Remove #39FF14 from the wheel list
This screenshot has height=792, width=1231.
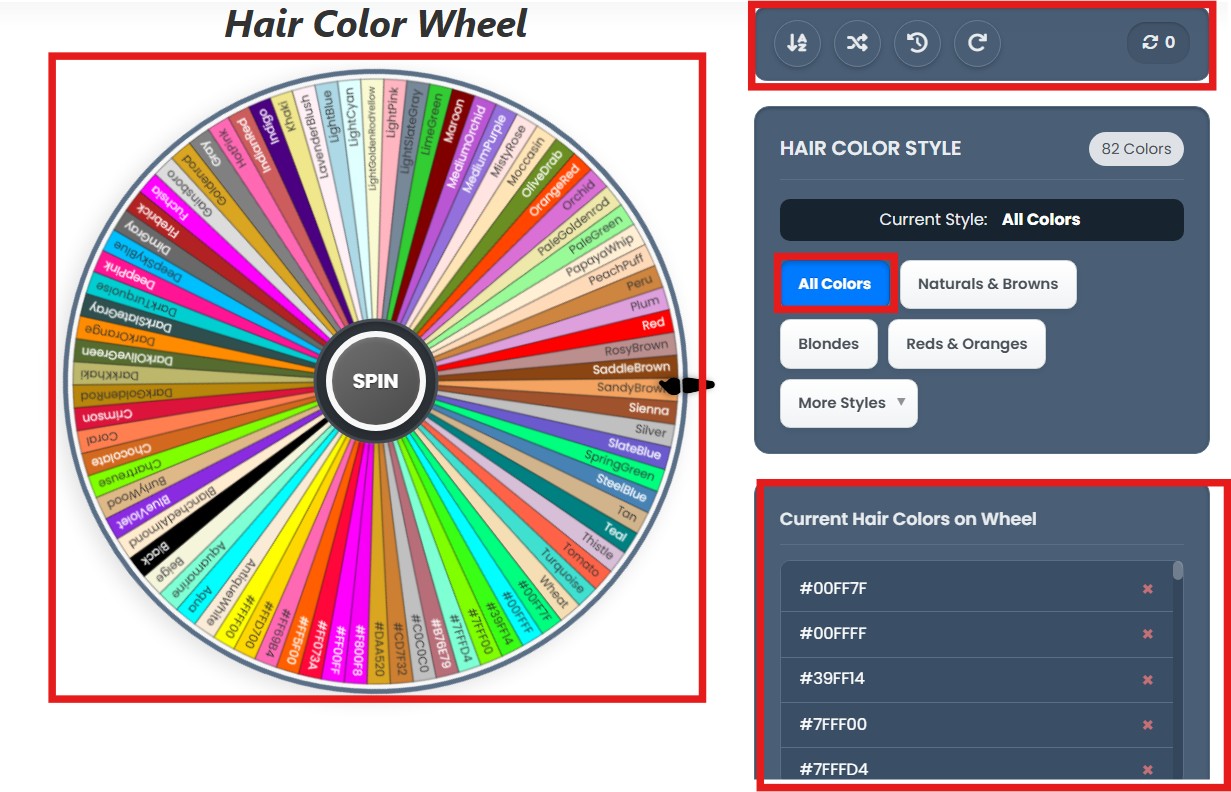click(x=1148, y=680)
